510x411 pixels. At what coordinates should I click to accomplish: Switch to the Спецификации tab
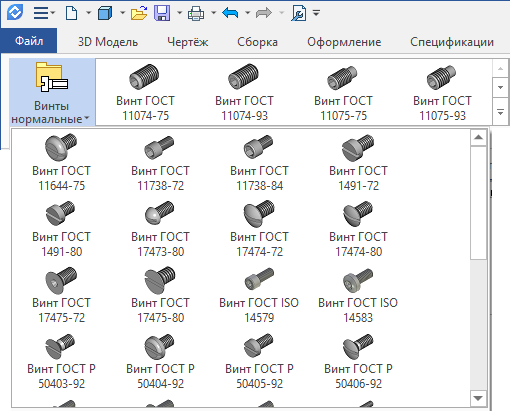(452, 42)
